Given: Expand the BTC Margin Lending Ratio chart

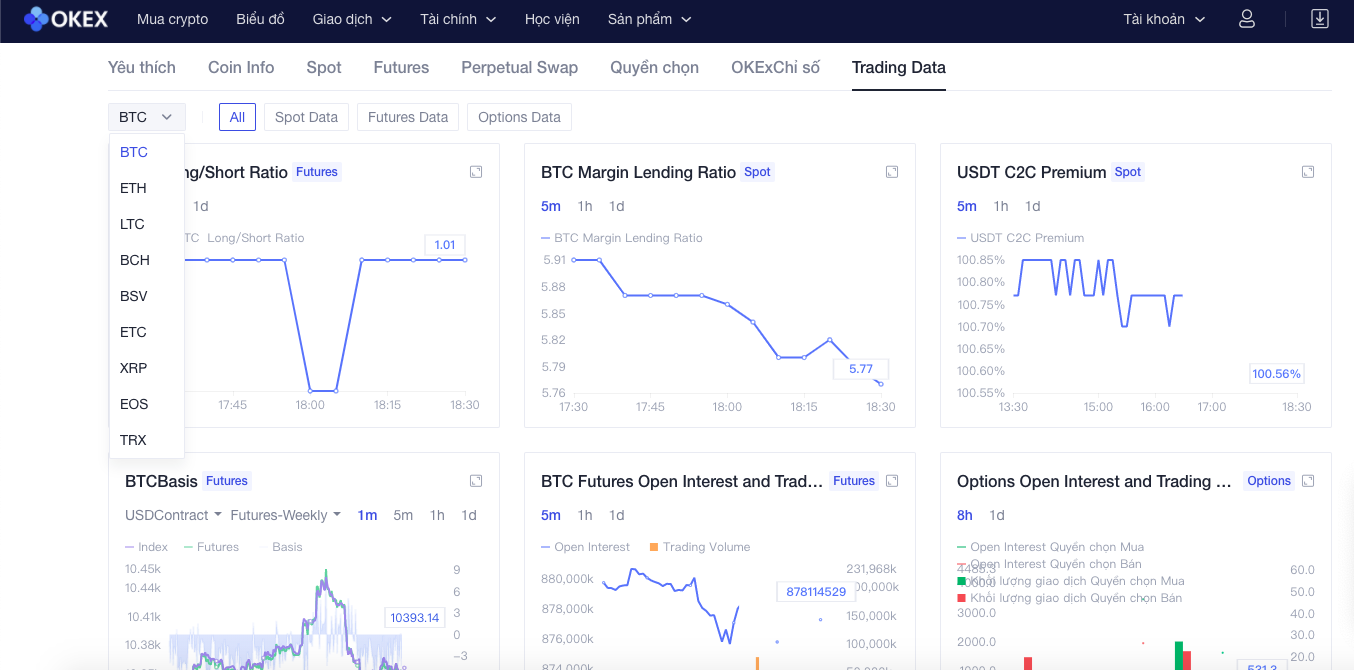Looking at the screenshot, I should (x=892, y=172).
